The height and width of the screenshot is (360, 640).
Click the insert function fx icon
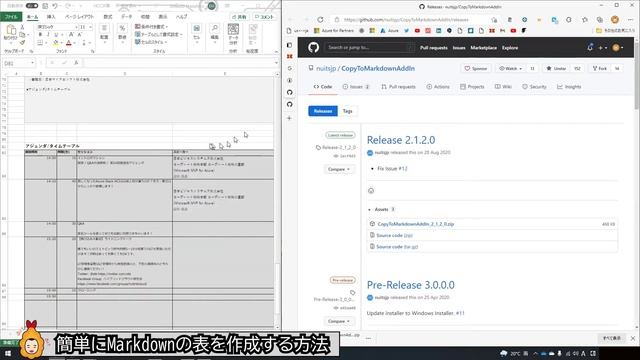tap(76, 63)
